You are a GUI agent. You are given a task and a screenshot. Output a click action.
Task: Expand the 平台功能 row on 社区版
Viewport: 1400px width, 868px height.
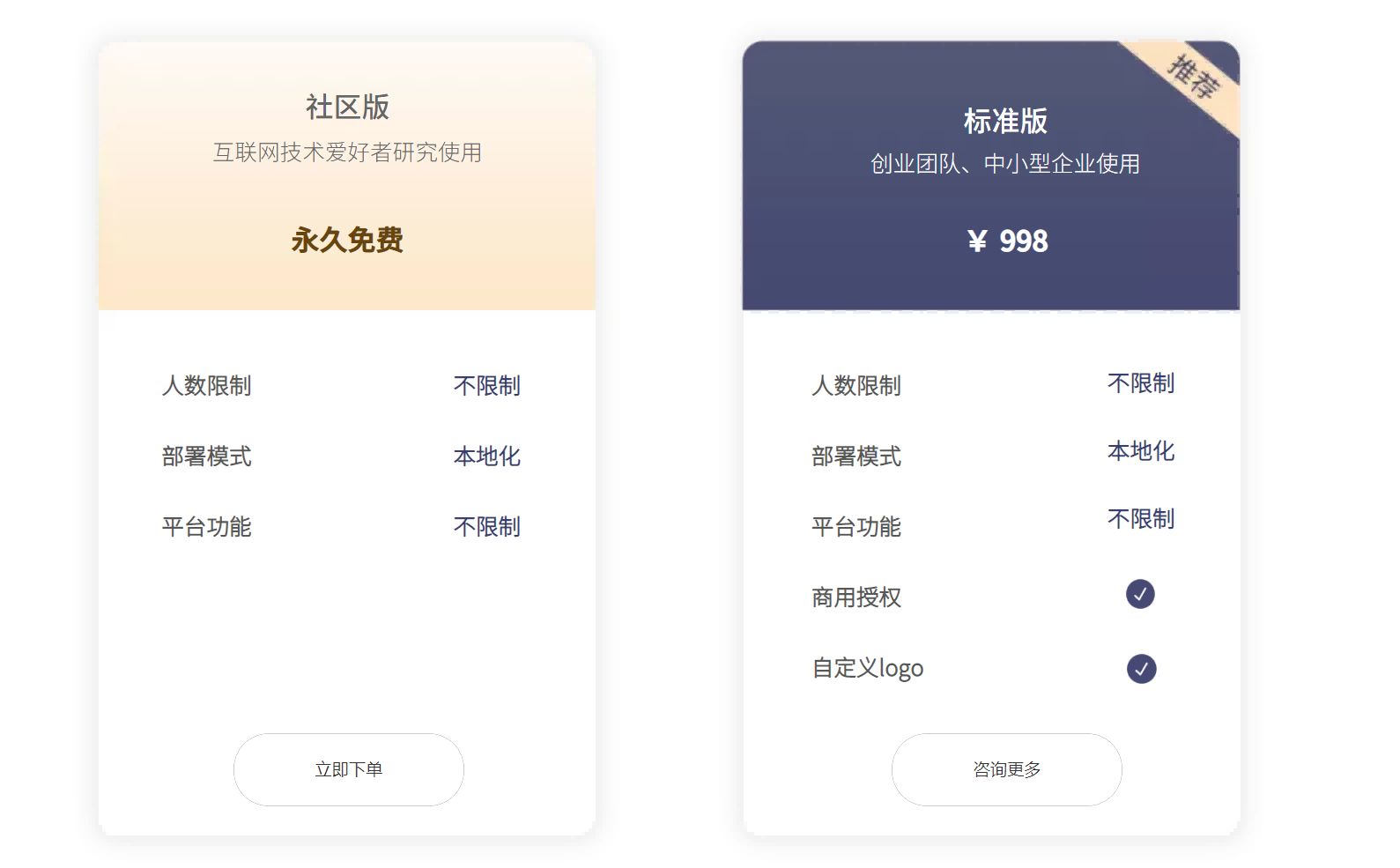point(206,526)
